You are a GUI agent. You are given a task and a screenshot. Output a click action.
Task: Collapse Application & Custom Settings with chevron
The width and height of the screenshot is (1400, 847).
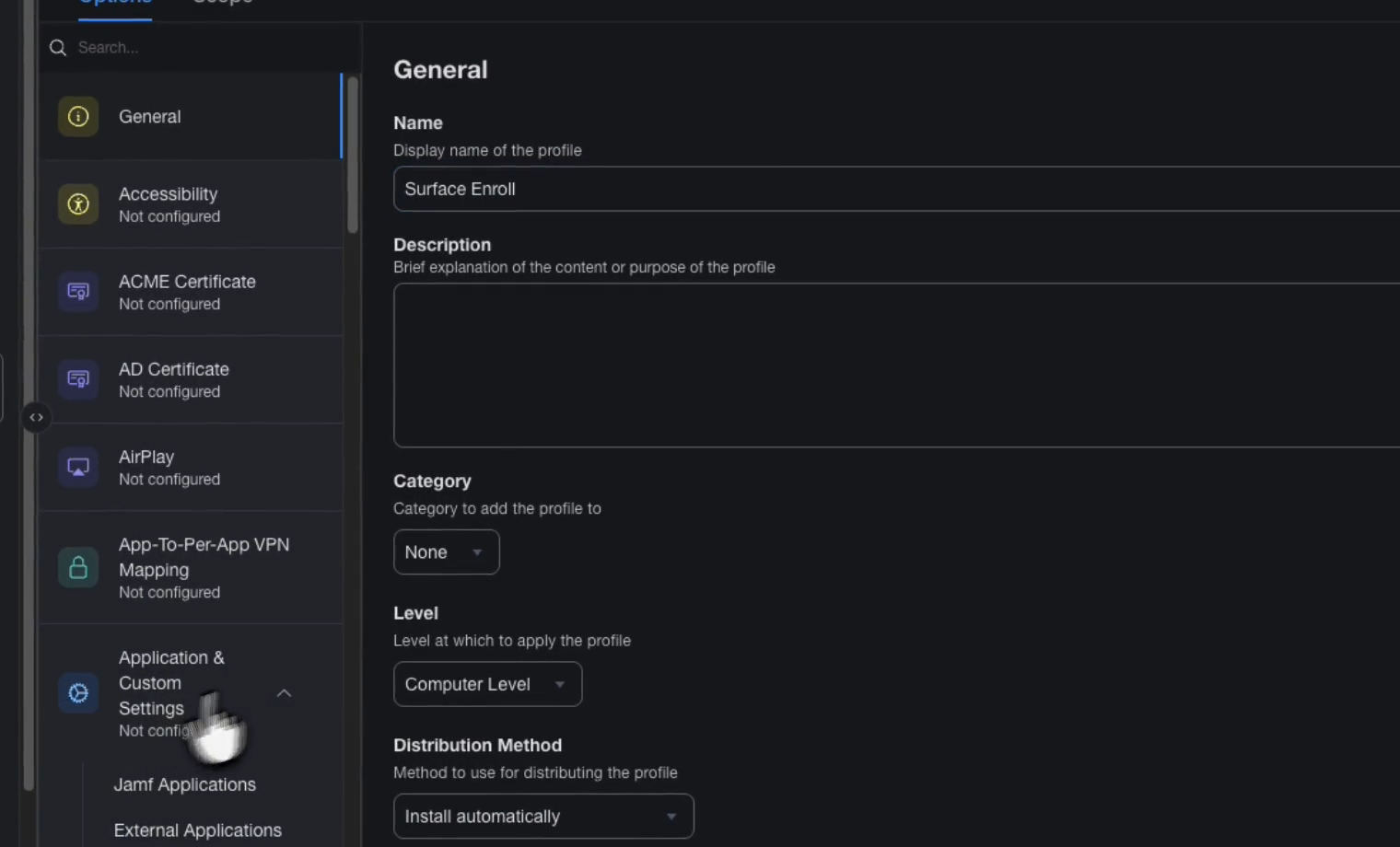(284, 693)
